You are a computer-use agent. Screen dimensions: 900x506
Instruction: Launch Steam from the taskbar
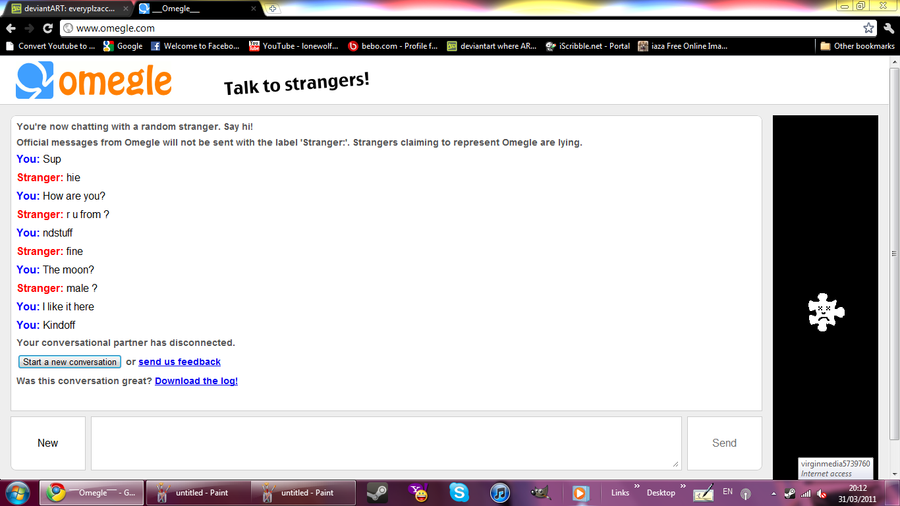tap(378, 493)
